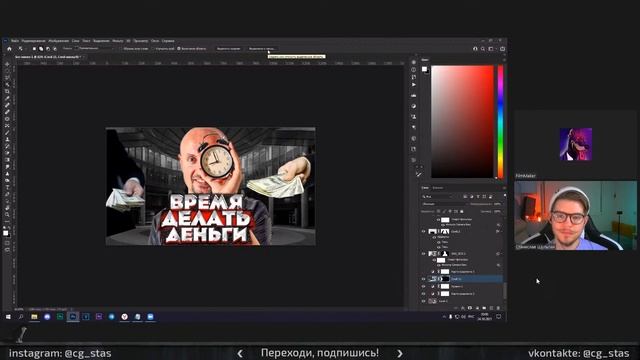
Task: Filter layers by adjustment layer icon
Action: [x=472, y=197]
